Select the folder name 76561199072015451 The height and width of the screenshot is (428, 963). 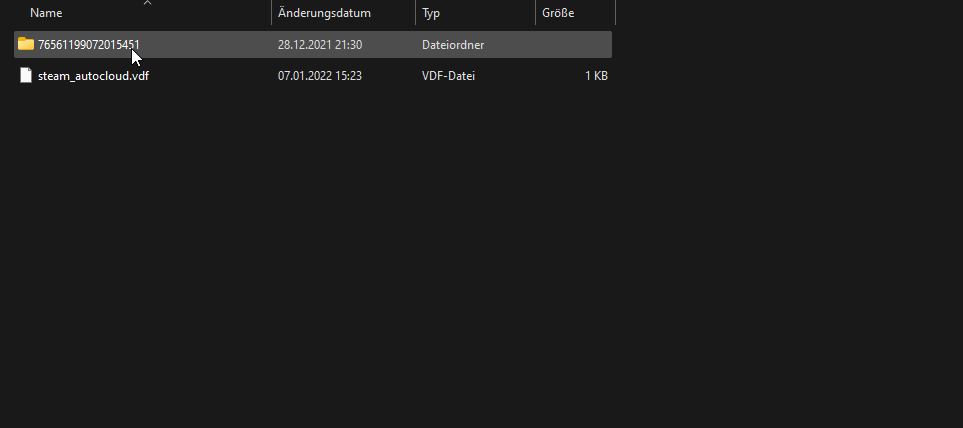click(x=88, y=45)
